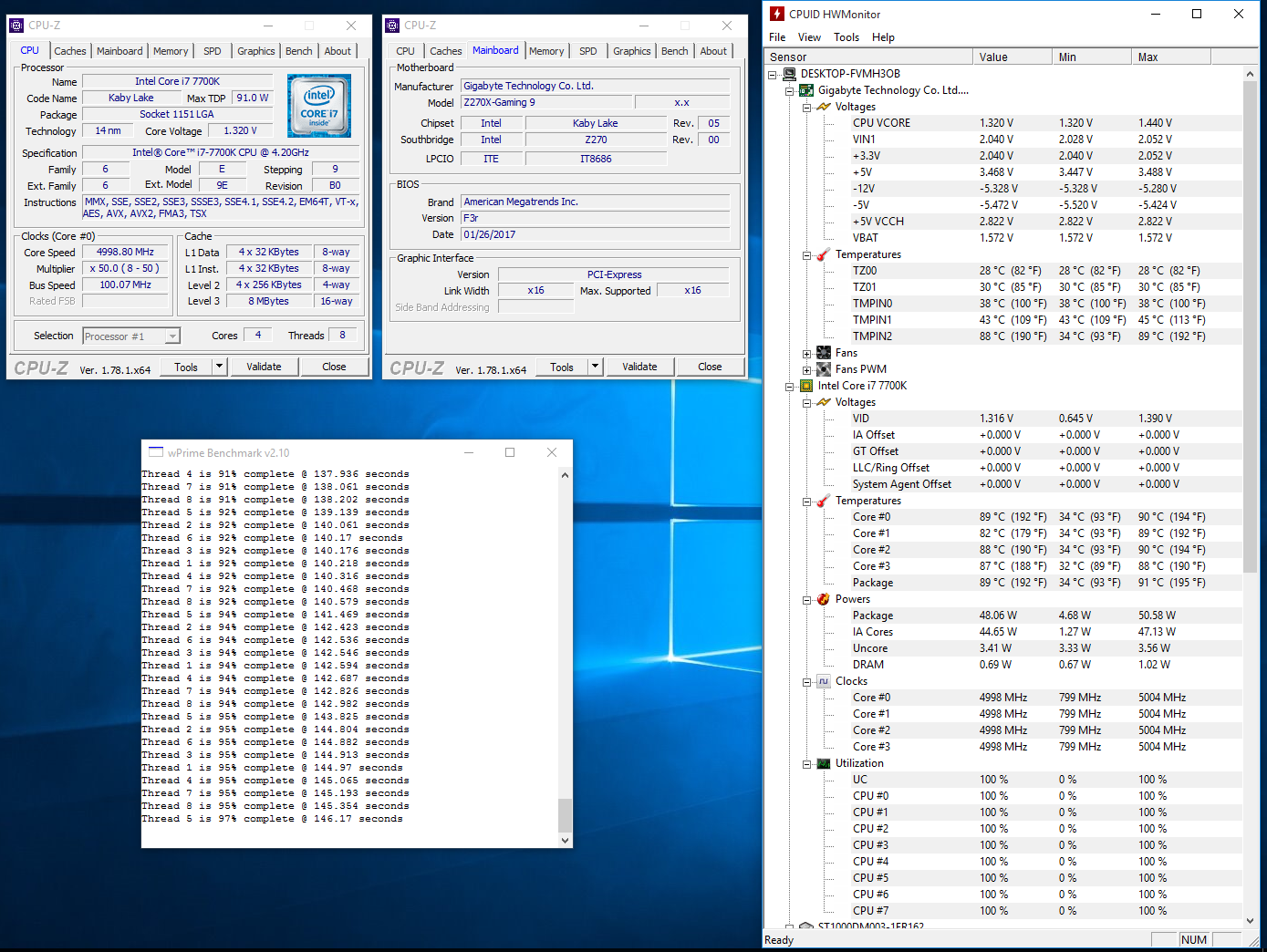The height and width of the screenshot is (952, 1267).
Task: Click Validate button in CPU tab window
Action: (x=264, y=367)
